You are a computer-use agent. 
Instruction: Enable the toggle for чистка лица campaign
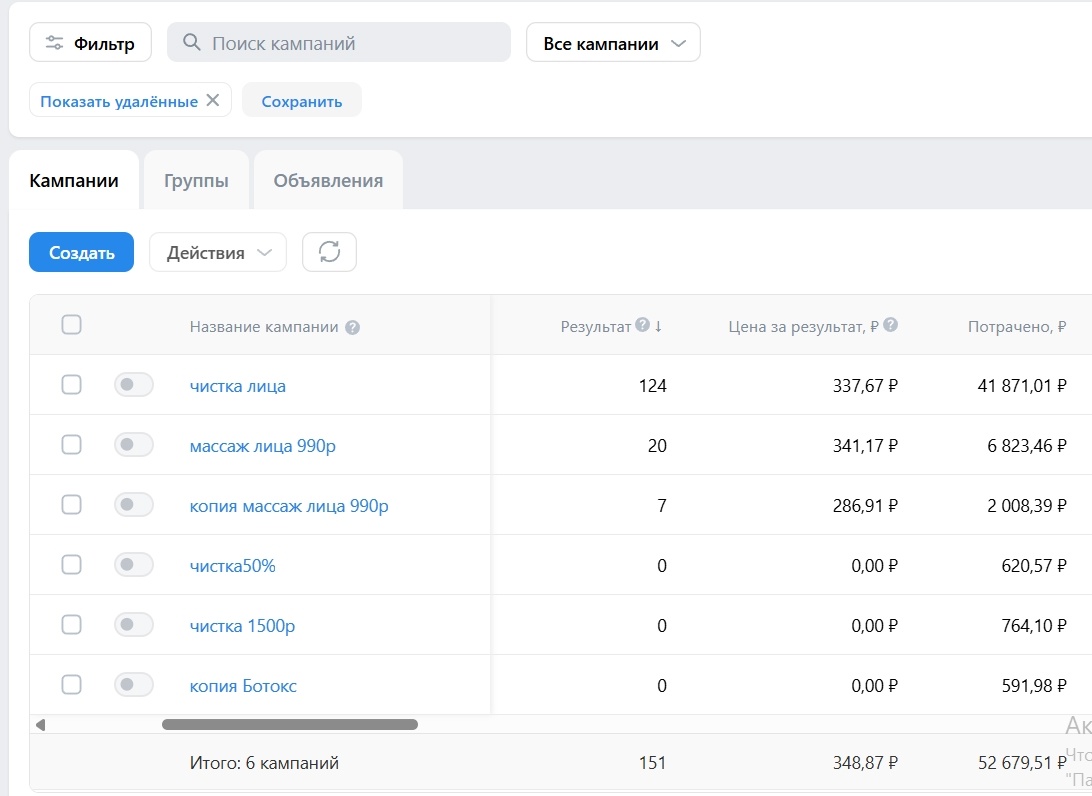(133, 384)
